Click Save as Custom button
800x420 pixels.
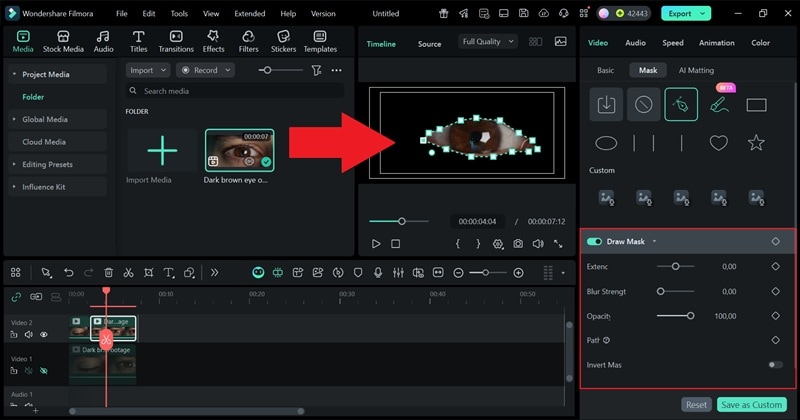751,405
